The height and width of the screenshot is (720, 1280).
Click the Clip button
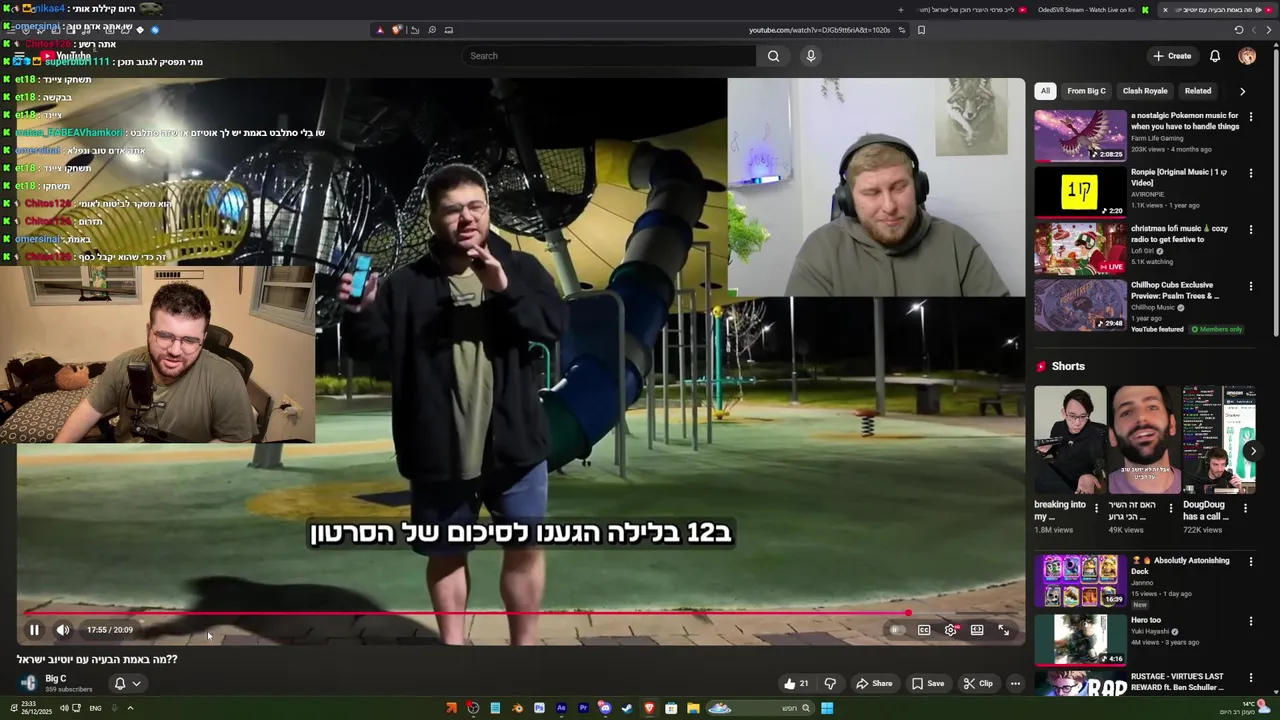point(978,684)
